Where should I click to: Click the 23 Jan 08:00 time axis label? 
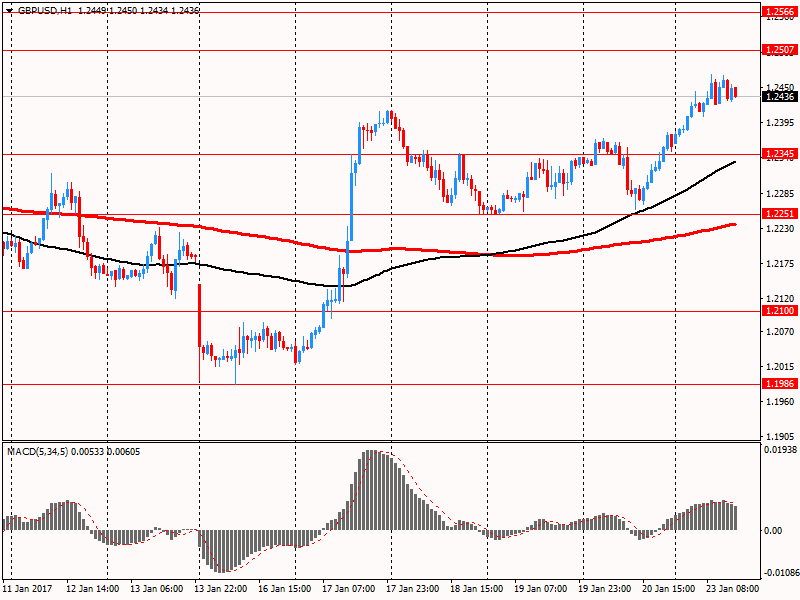[x=735, y=589]
